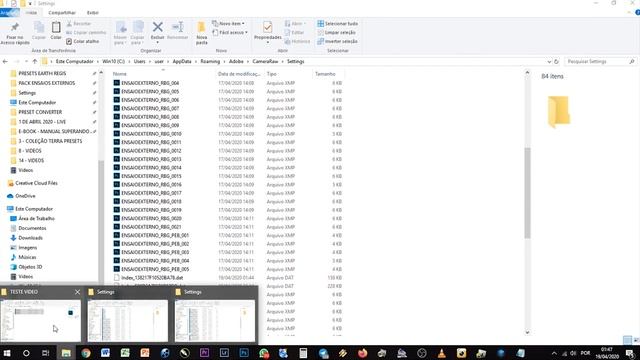Sort by the Data de modificação column
Viewport: 640px width, 360px height.
point(239,74)
